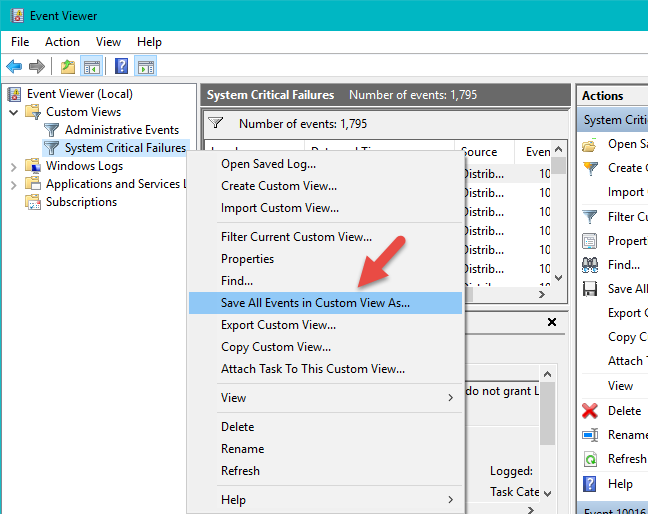Expand the Windows Logs tree node
The width and height of the screenshot is (648, 514).
[x=14, y=167]
